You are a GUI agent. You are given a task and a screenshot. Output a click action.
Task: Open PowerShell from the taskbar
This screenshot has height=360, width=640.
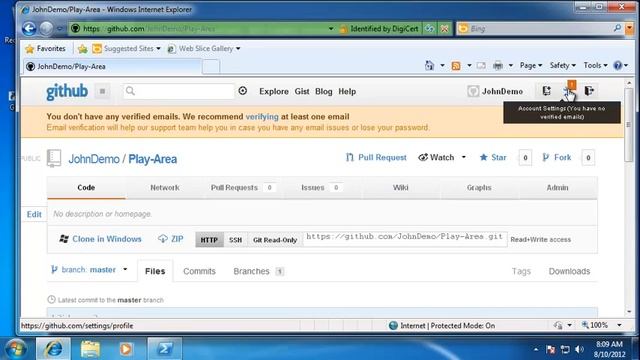click(x=165, y=349)
